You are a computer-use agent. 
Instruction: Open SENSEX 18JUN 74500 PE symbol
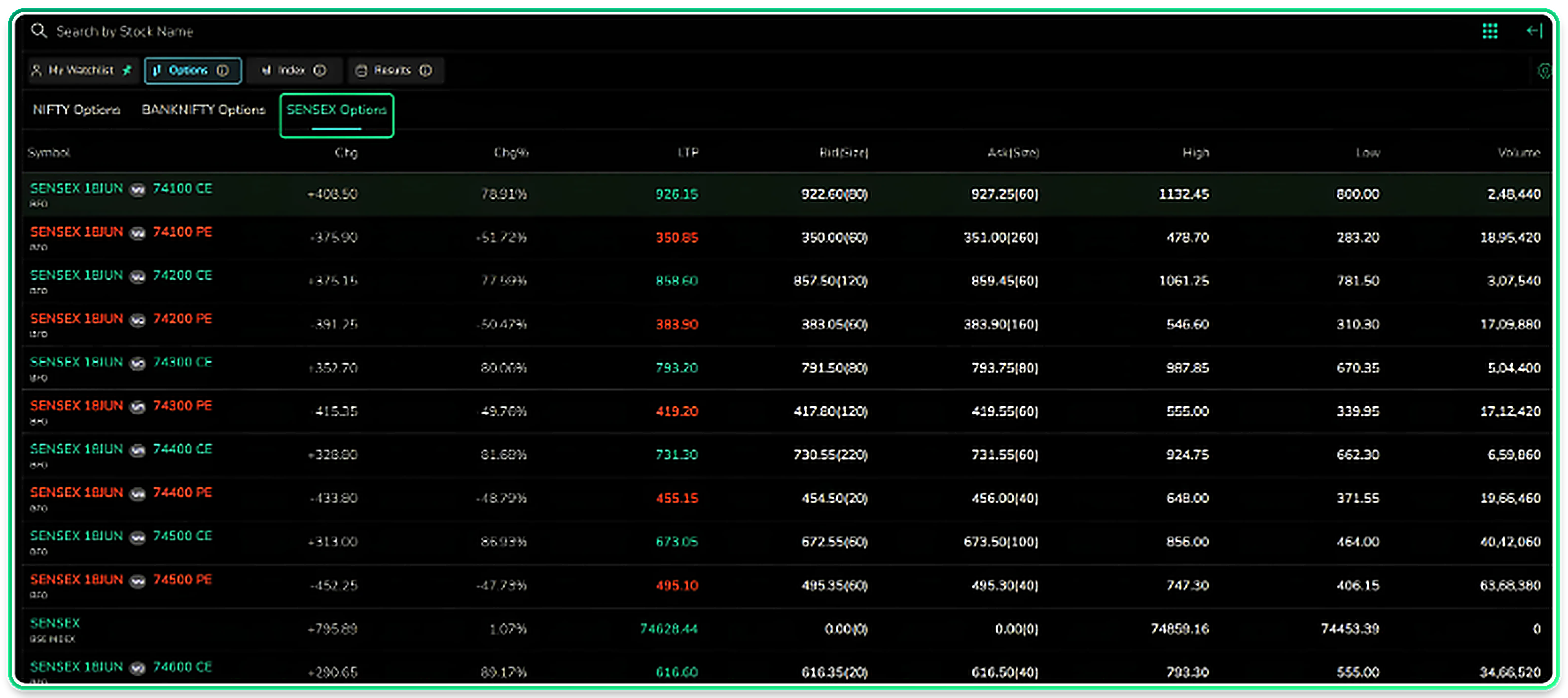tap(121, 580)
